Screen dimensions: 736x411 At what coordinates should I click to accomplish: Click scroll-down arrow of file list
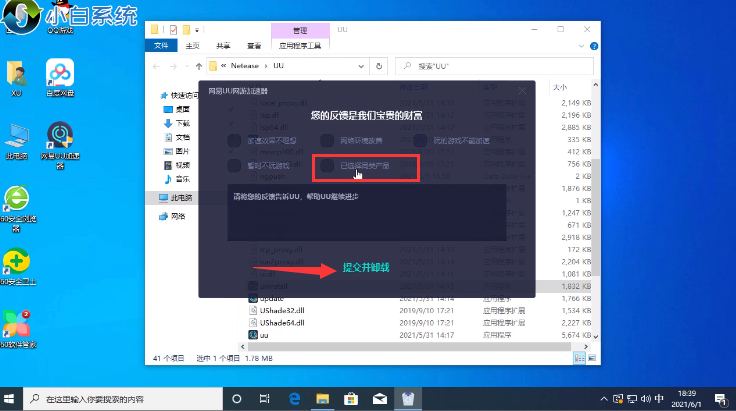click(x=595, y=336)
